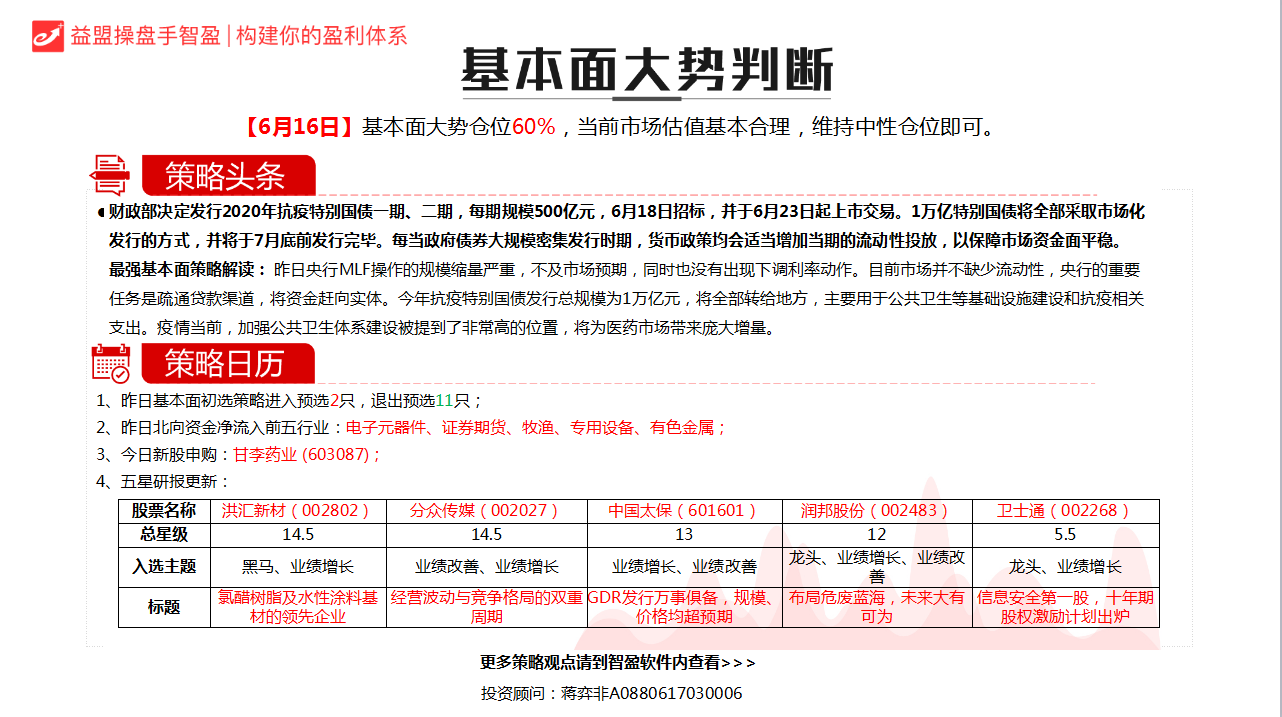1282x717 pixels.
Task: Click the 策略日历 calendar icon
Action: coord(110,363)
